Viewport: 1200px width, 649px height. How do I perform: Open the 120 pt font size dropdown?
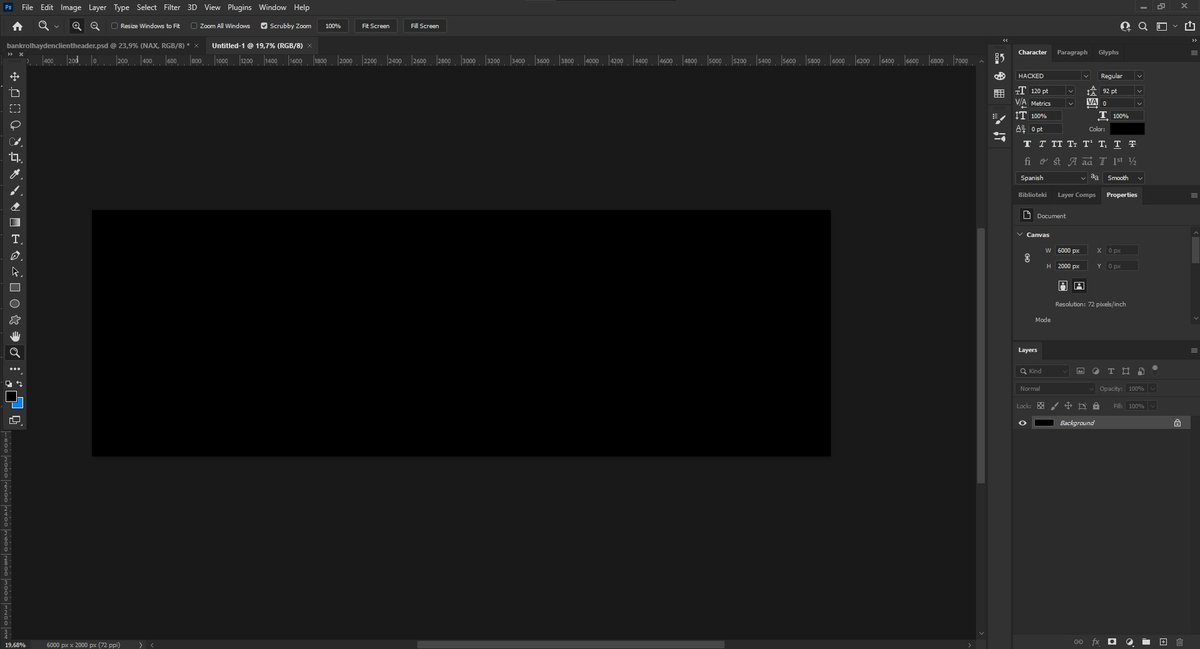click(x=1070, y=90)
